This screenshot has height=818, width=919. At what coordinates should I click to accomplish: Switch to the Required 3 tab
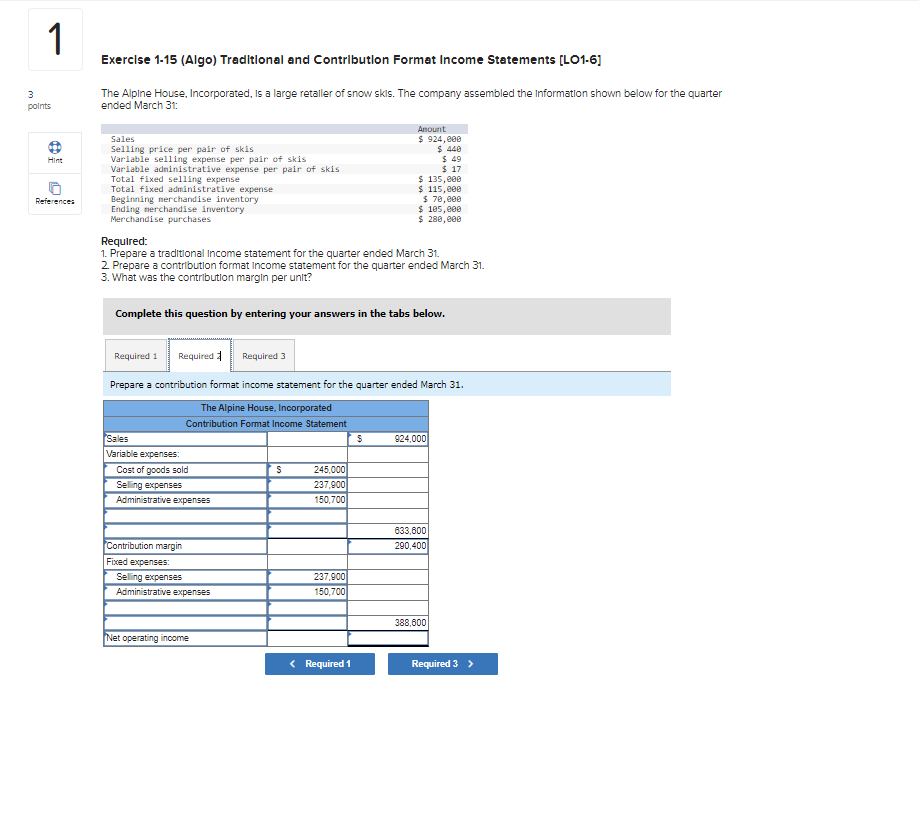263,355
